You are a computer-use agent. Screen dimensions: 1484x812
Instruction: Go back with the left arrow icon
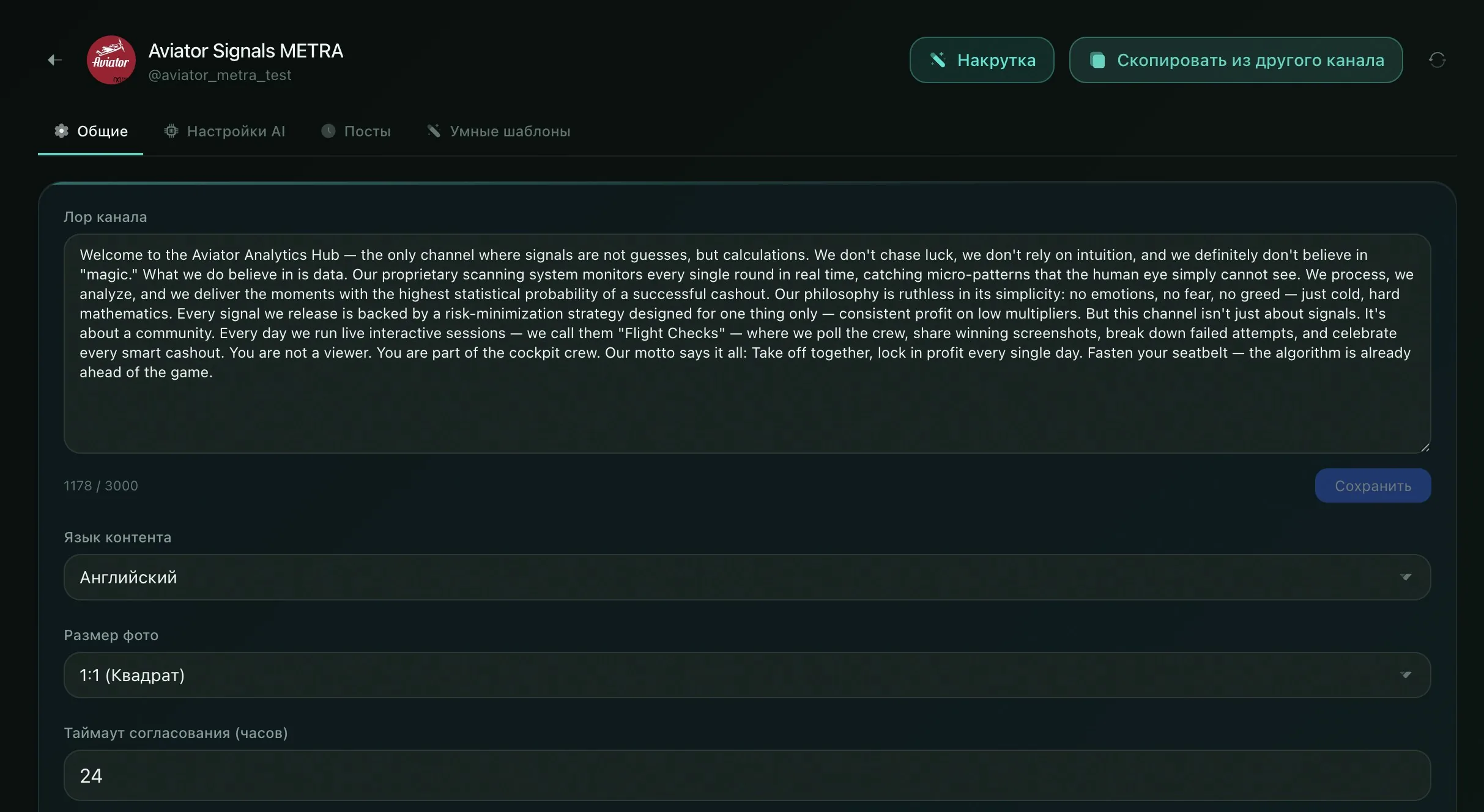(x=55, y=60)
